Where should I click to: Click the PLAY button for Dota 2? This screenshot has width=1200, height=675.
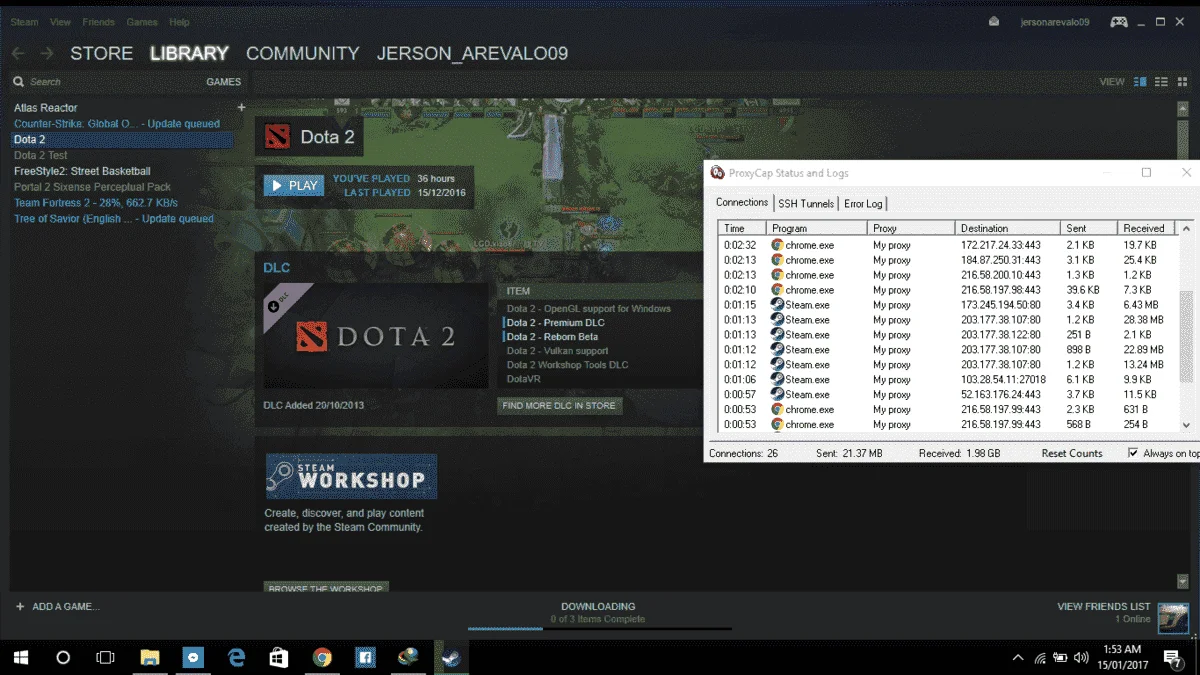[x=293, y=185]
